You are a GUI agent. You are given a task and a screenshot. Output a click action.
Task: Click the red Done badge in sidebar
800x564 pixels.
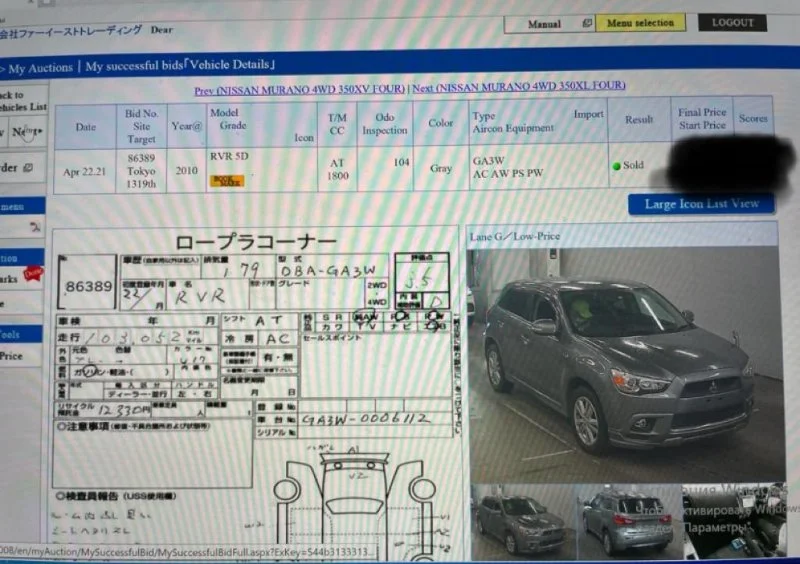pyautogui.click(x=33, y=274)
